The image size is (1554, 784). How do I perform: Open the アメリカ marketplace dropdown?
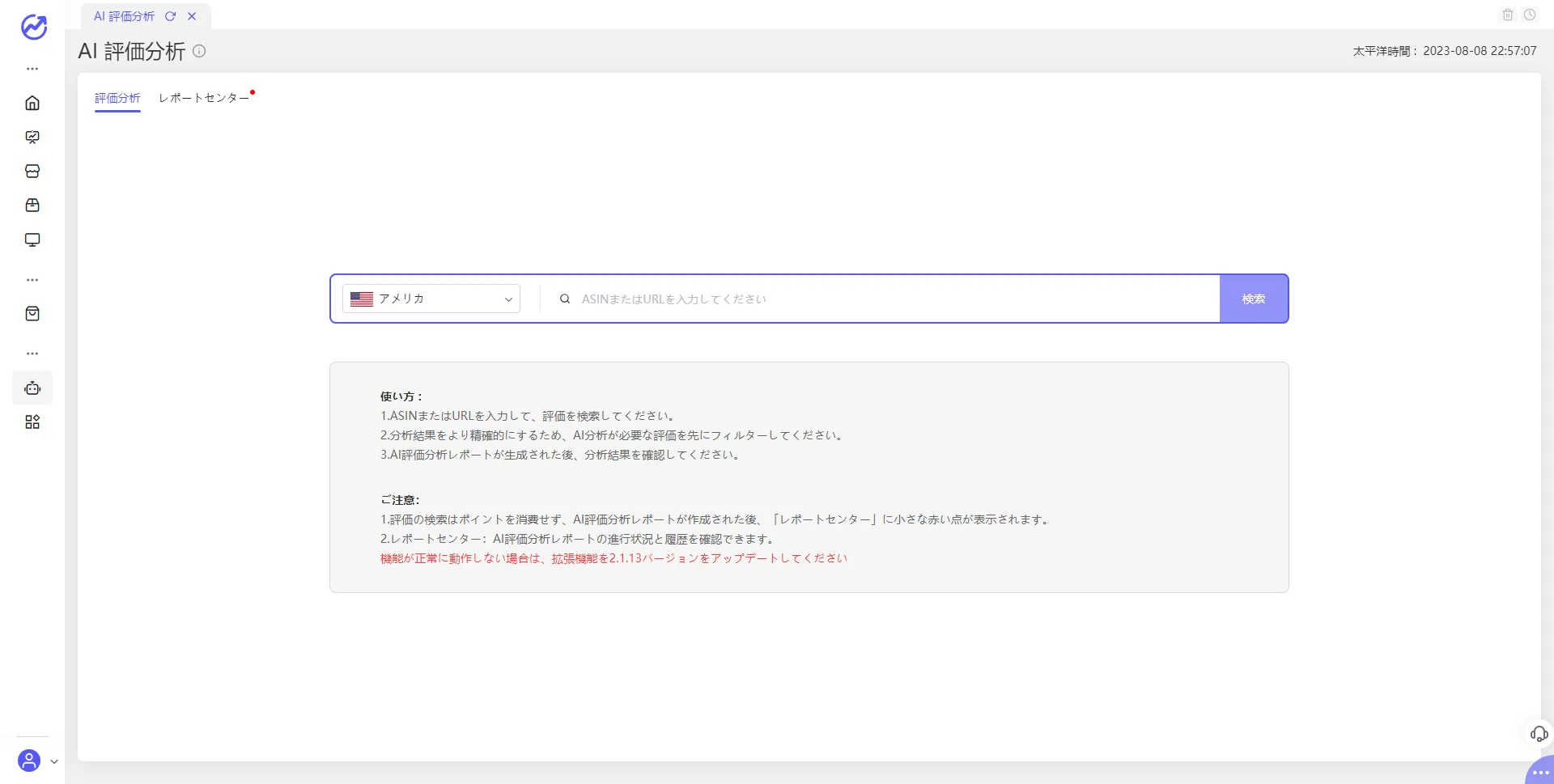pos(431,299)
